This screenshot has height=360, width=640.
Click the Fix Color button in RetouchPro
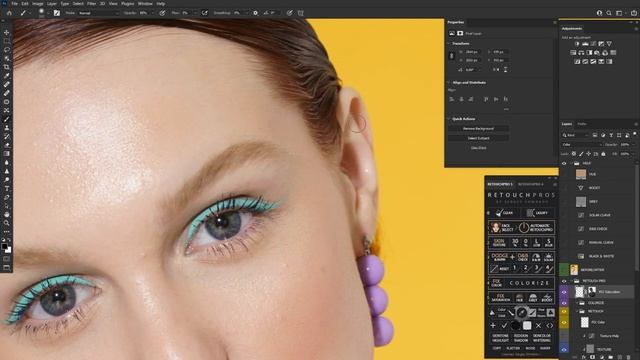pyautogui.click(x=497, y=283)
